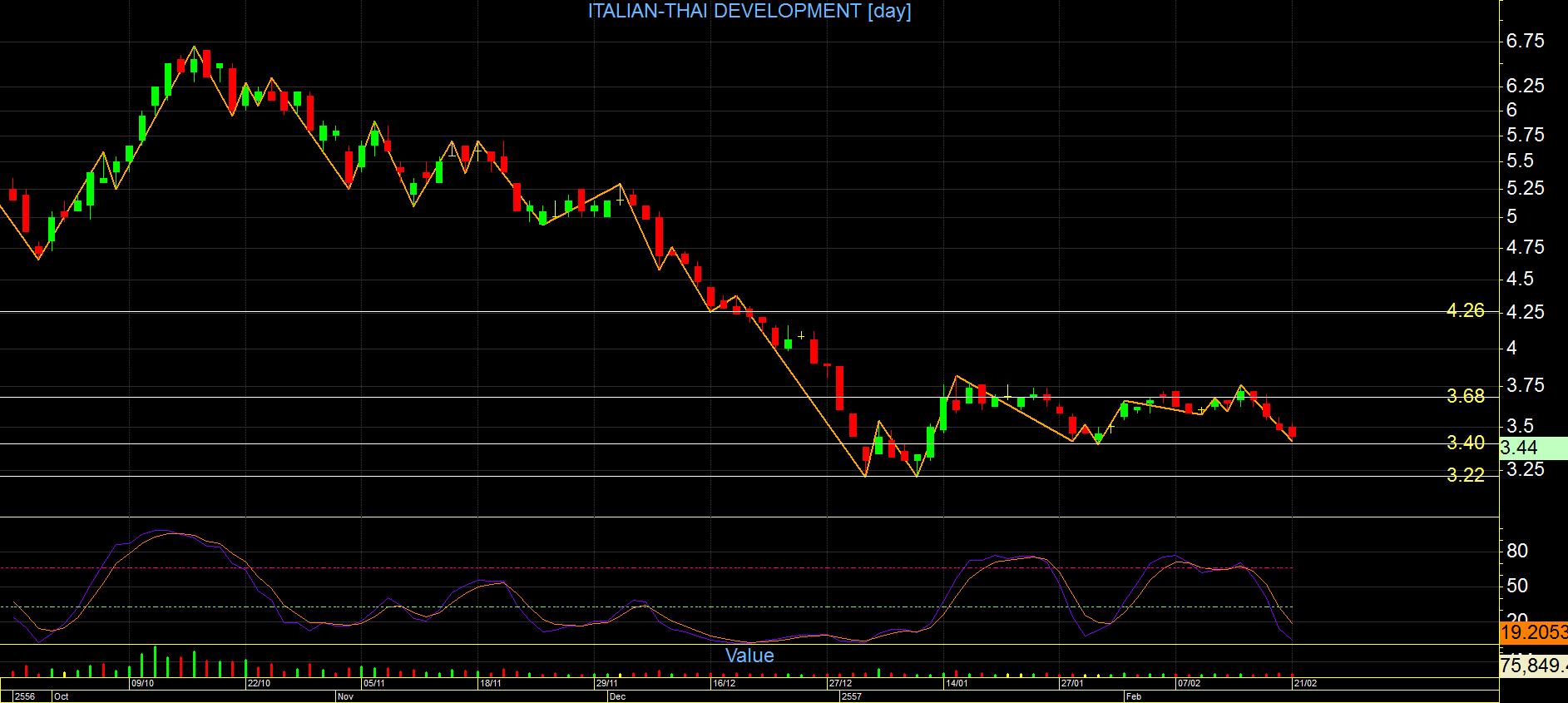Select the 4.26 resistance level label
Screen dimensions: 1568x703
tap(1466, 311)
